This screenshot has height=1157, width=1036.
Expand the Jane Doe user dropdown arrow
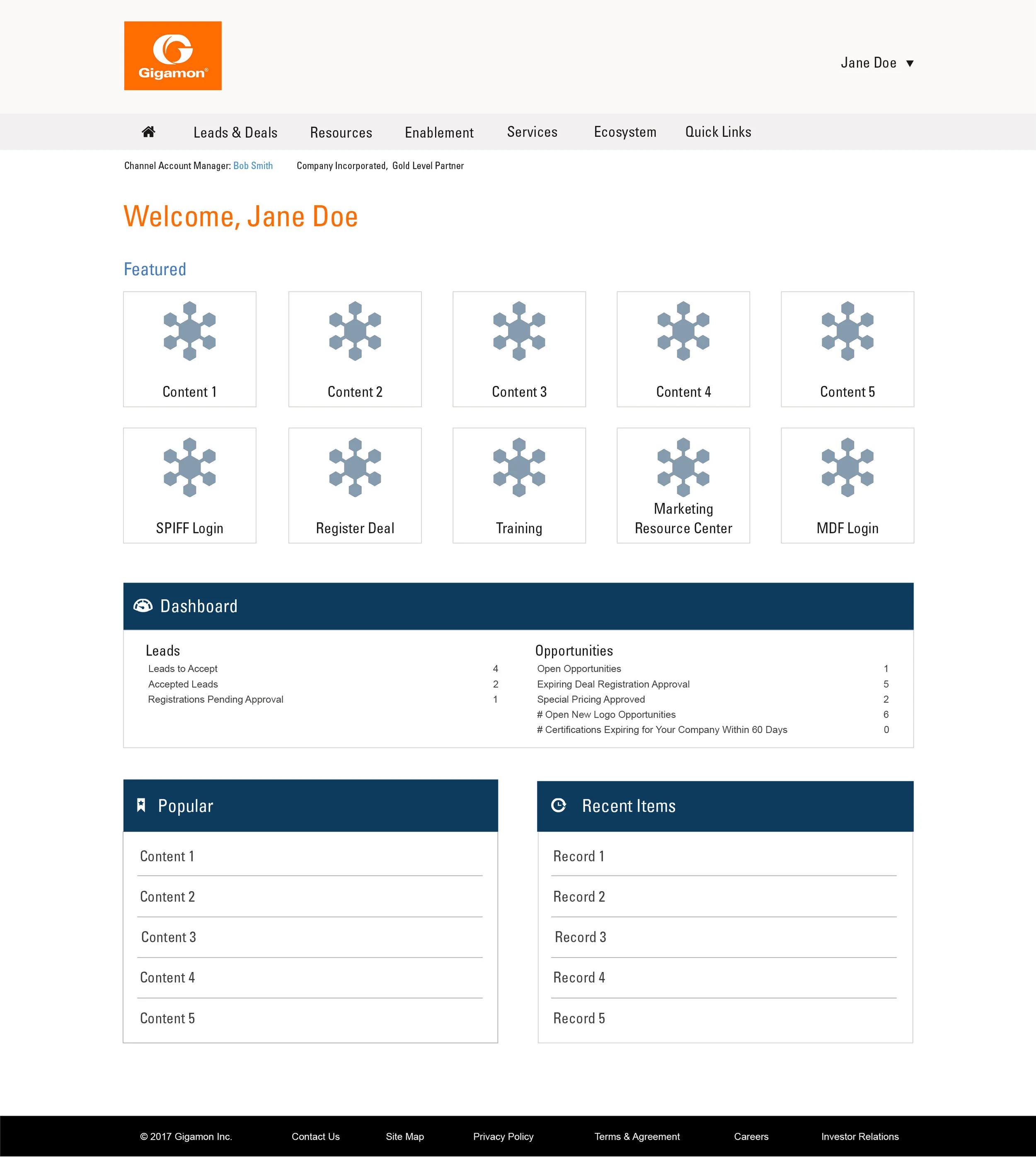point(910,63)
